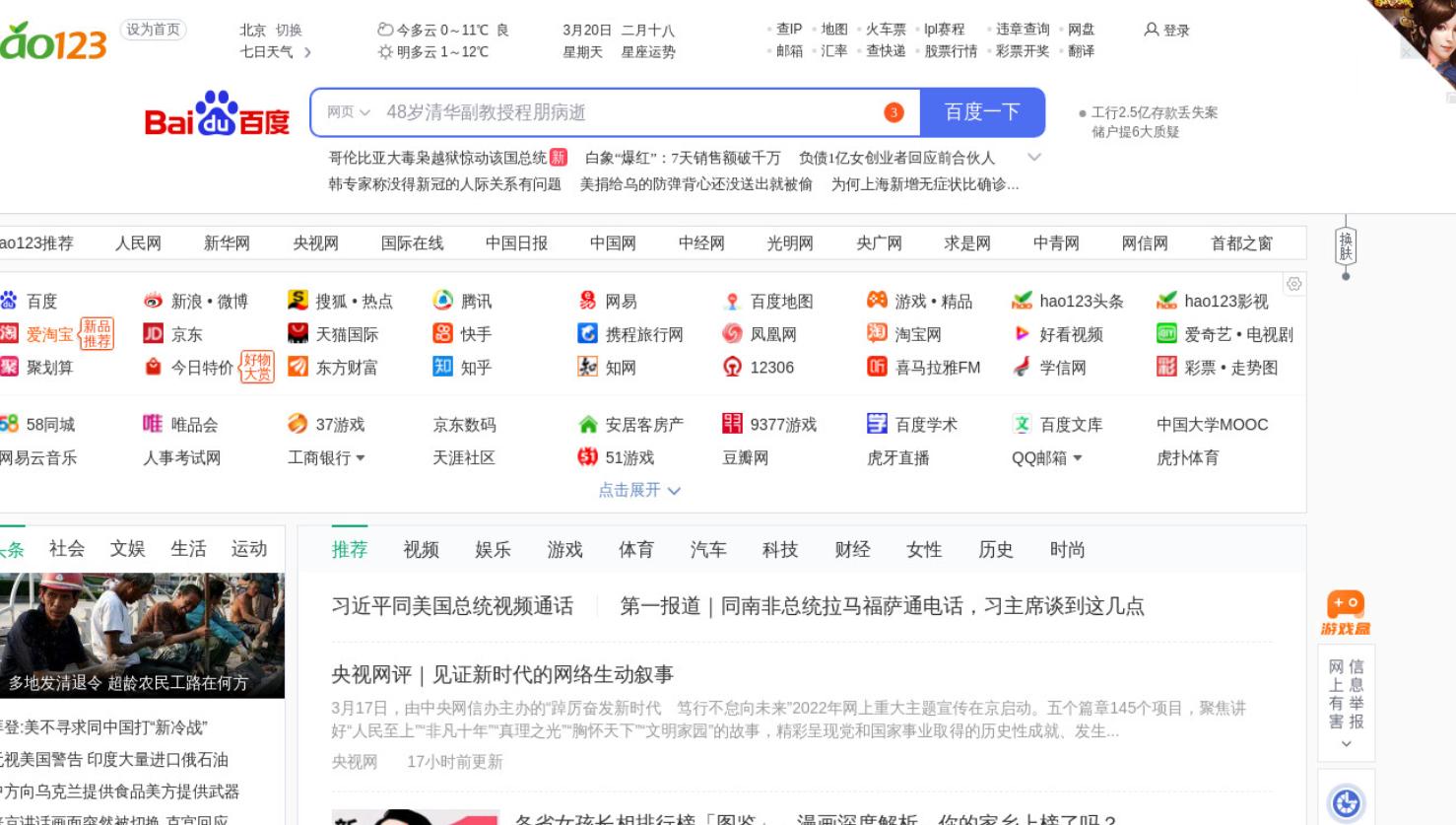The image size is (1456, 825).
Task: Open the Sina Weibo site icon
Action: click(x=153, y=301)
